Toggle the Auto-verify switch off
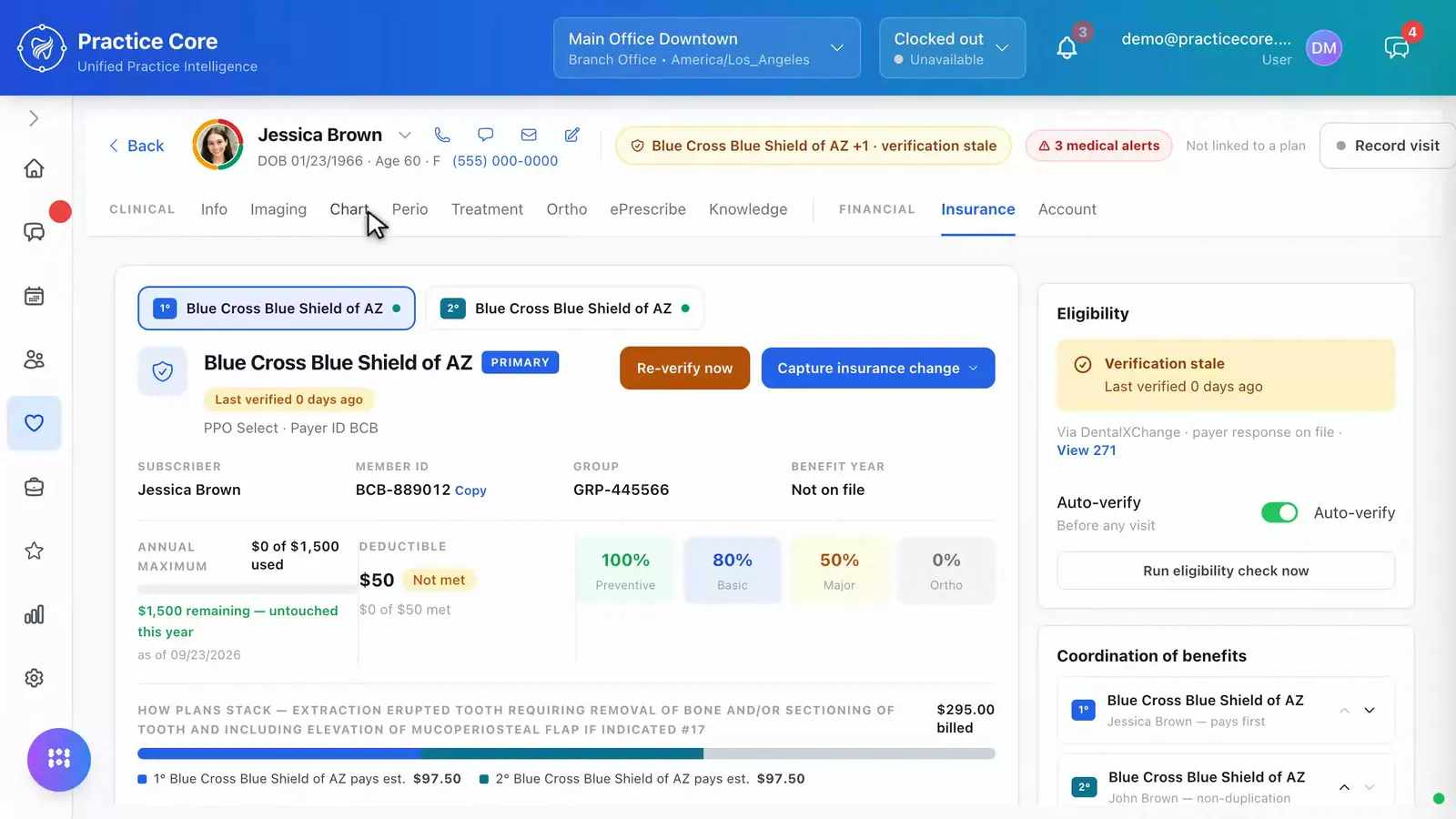The image size is (1456, 819). pos(1279,512)
